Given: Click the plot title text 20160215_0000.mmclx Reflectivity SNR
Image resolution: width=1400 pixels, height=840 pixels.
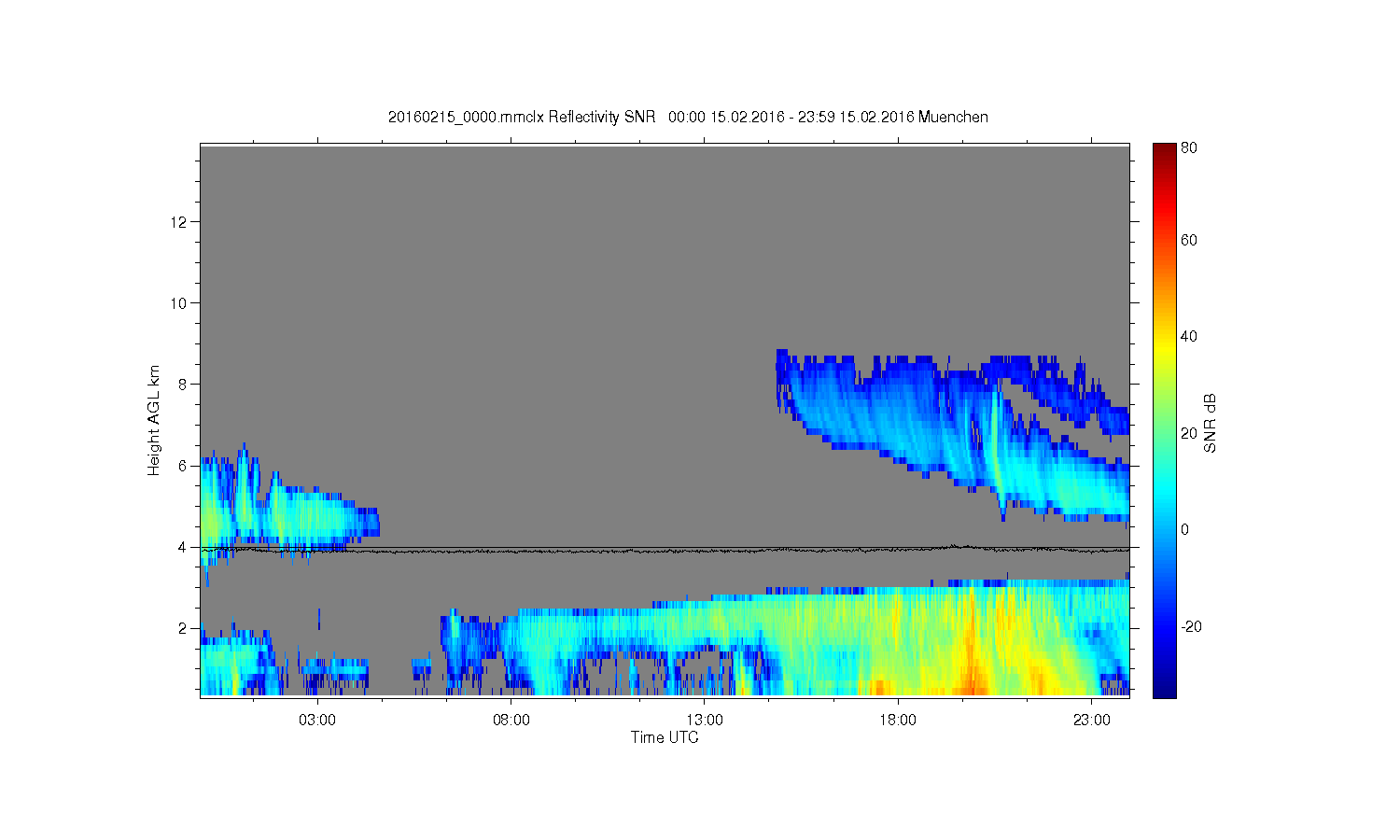Looking at the screenshot, I should point(522,117).
